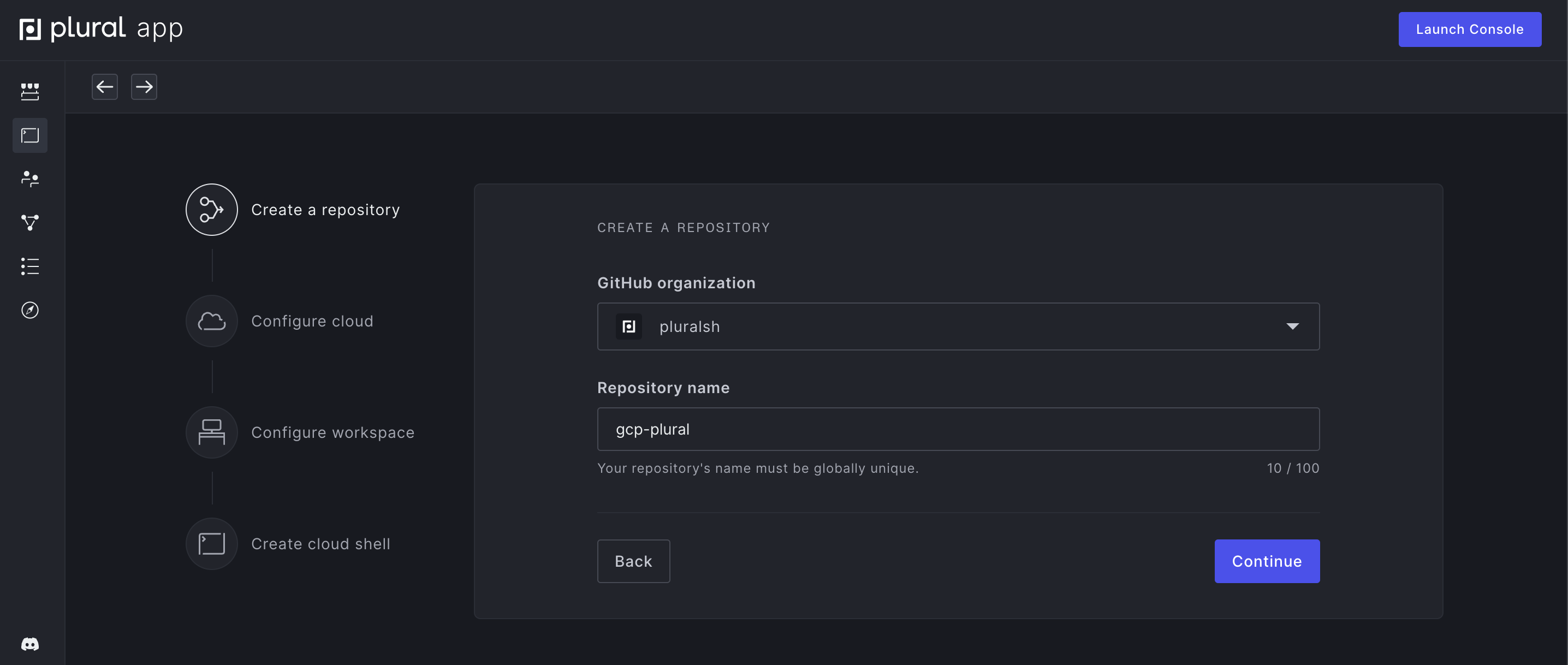Open Discord icon at sidebar bottom
1568x665 pixels.
30,644
